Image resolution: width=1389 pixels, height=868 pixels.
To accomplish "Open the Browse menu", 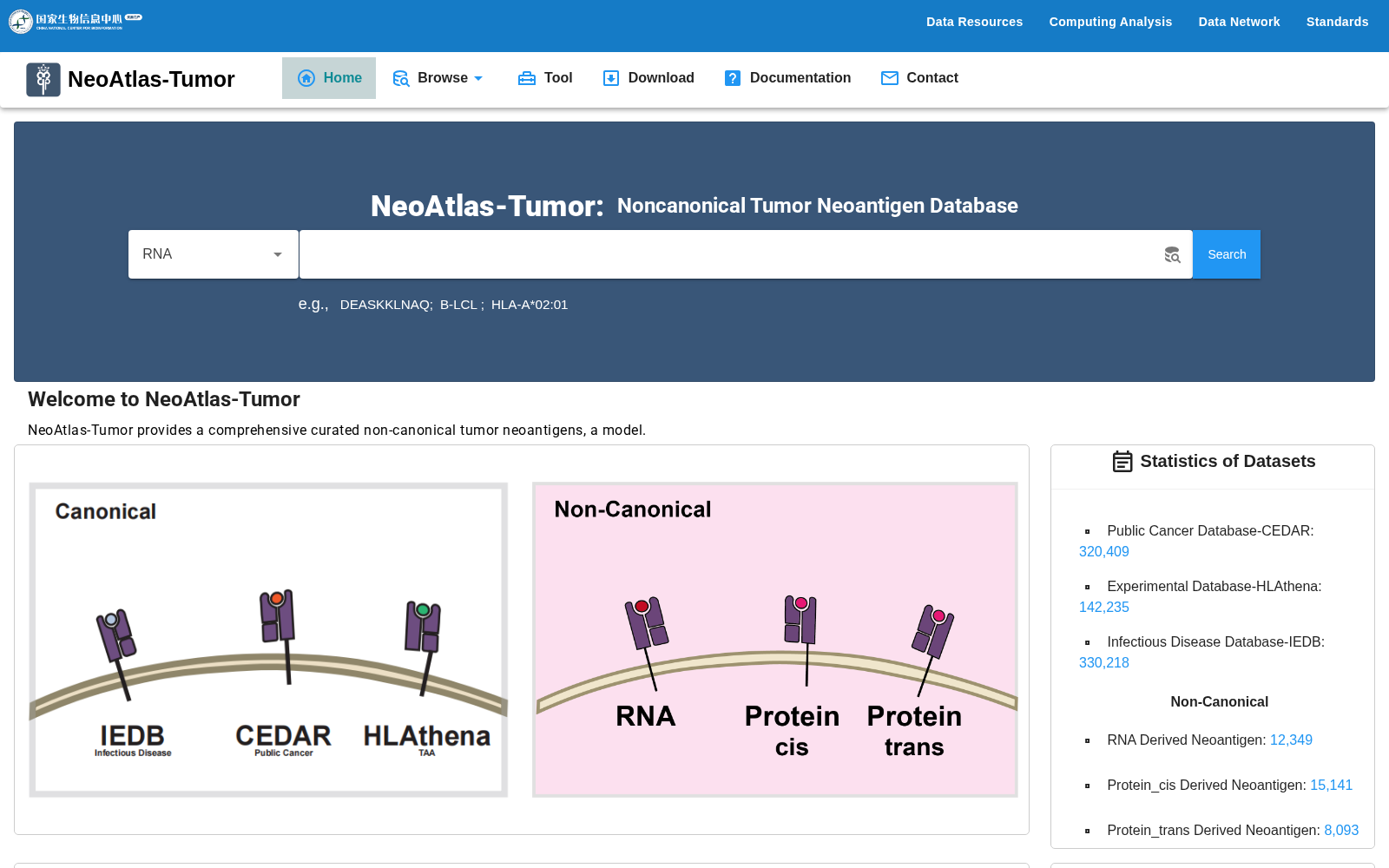I will 438,78.
